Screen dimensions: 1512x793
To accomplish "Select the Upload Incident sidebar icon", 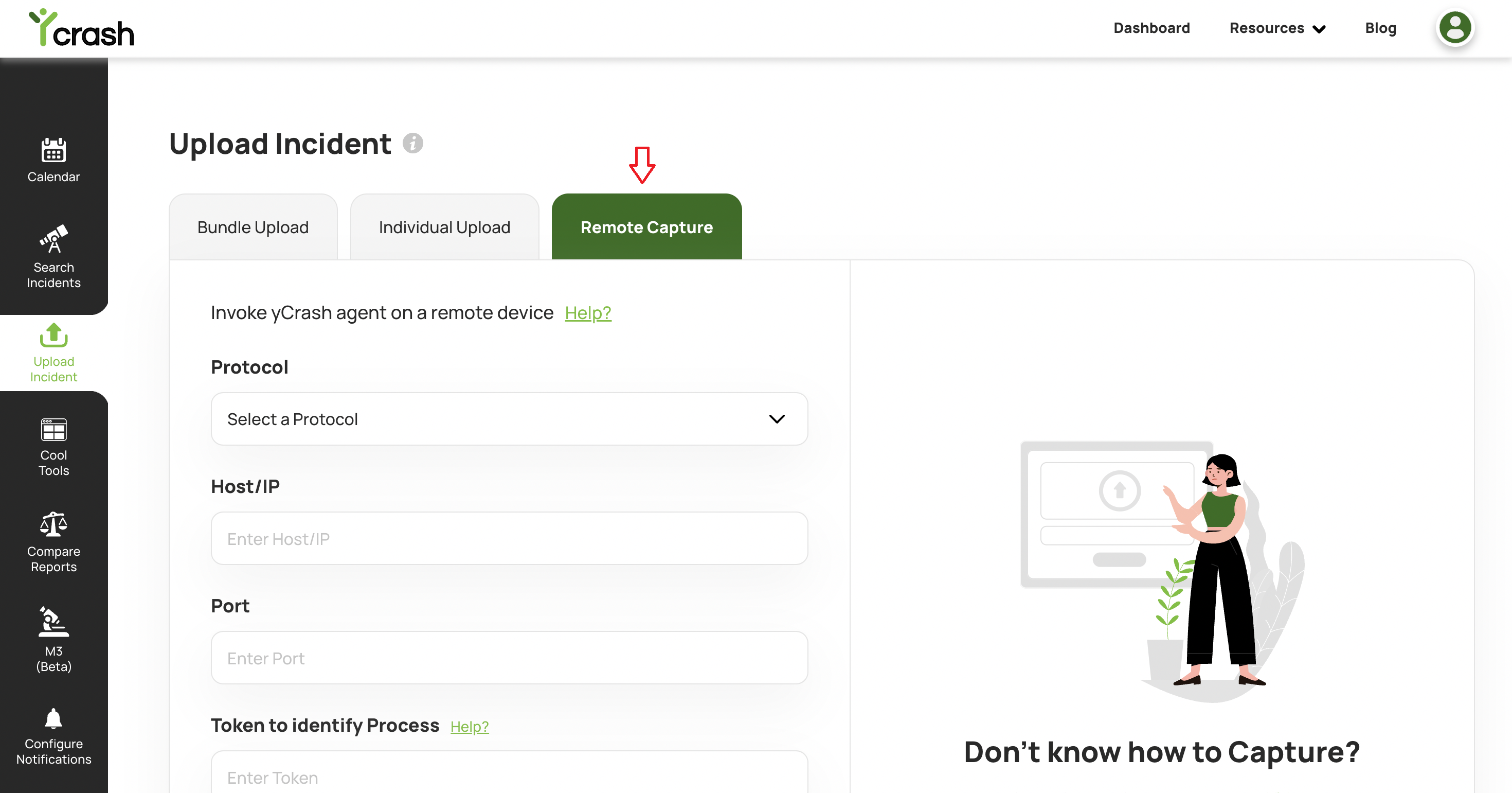I will pyautogui.click(x=53, y=336).
